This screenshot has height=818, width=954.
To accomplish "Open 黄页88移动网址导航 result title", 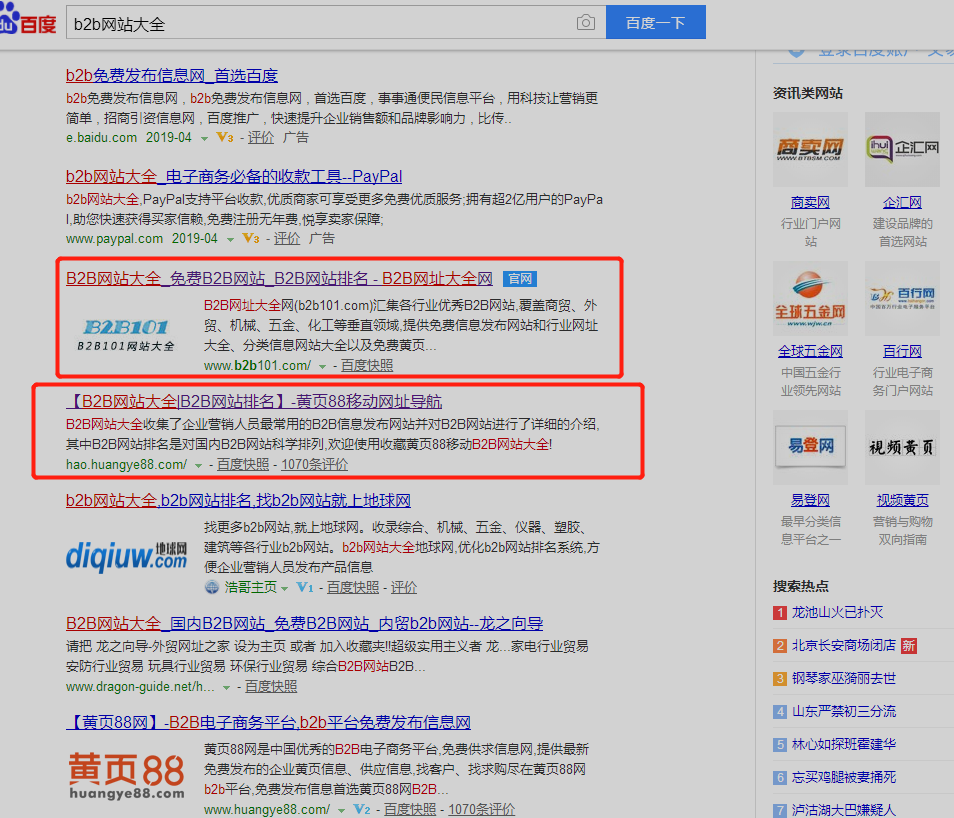I will pyautogui.click(x=254, y=402).
